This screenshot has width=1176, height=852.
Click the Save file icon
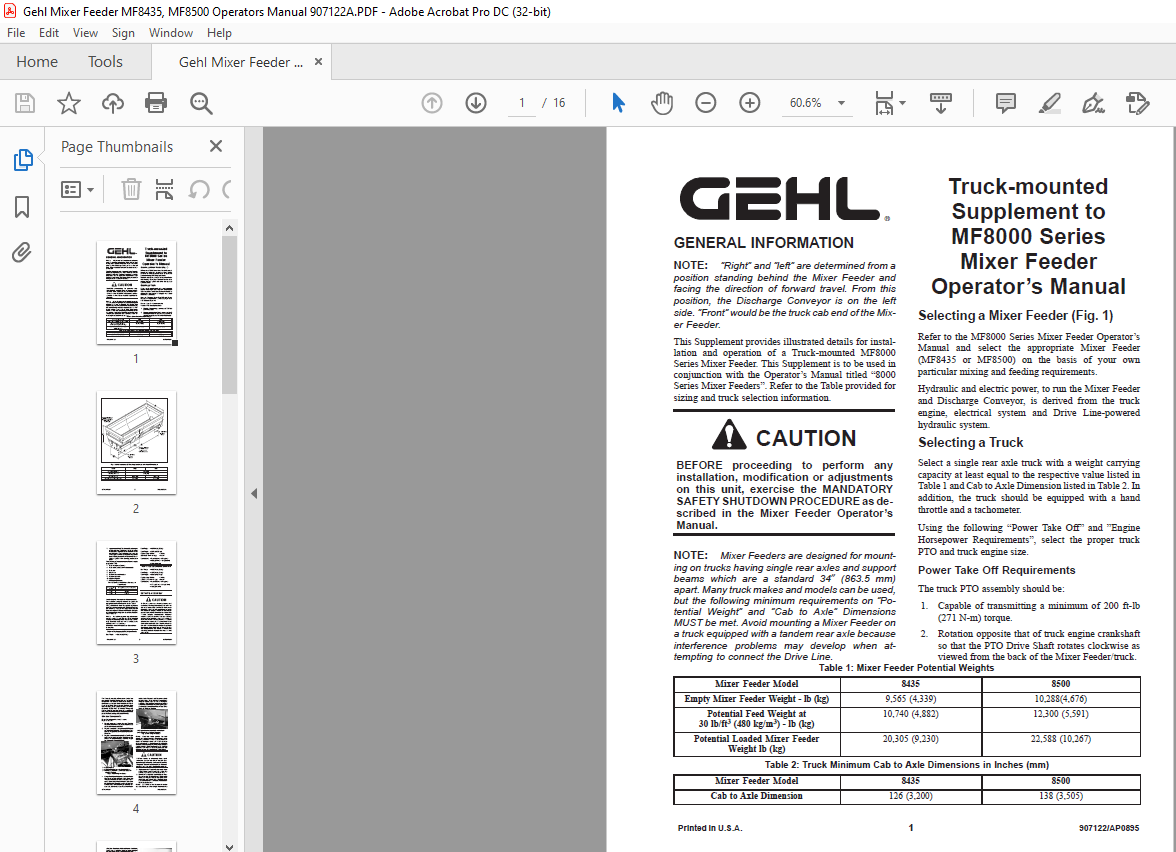pyautogui.click(x=25, y=103)
